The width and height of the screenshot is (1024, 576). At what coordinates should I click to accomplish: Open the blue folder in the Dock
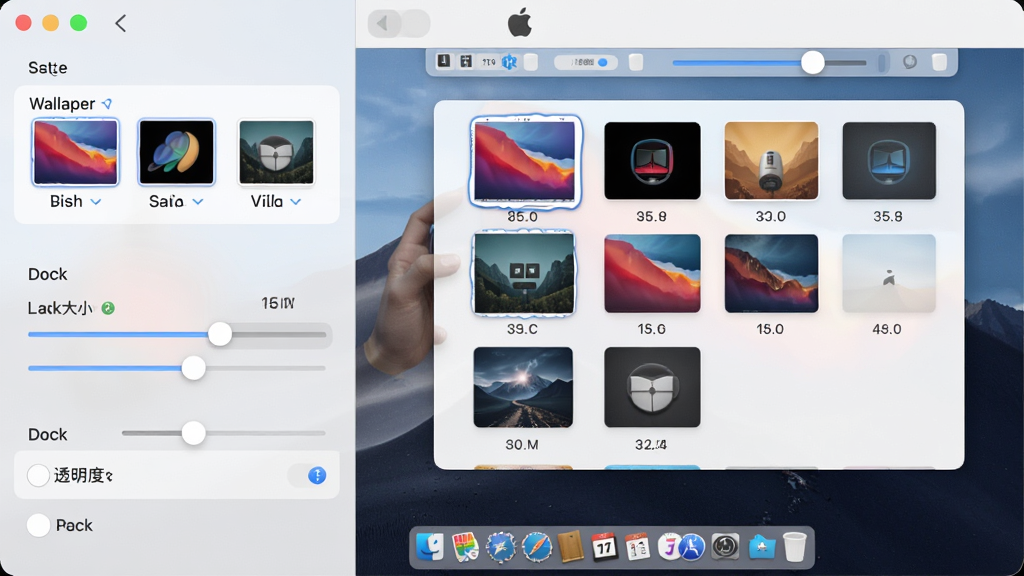pyautogui.click(x=761, y=547)
